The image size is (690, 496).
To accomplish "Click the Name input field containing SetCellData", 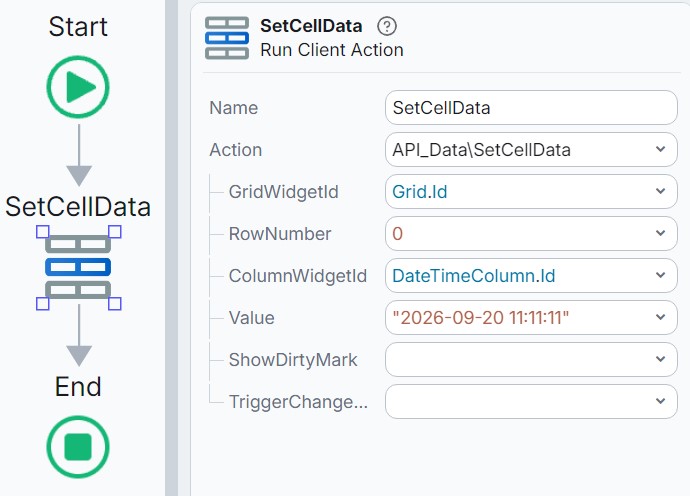I will tap(531, 108).
